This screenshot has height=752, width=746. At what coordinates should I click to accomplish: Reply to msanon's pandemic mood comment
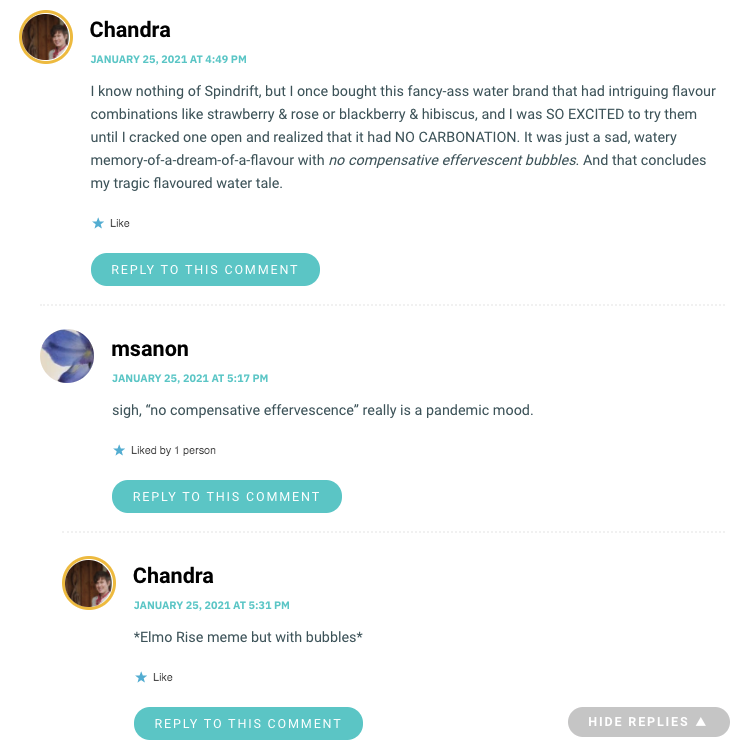pos(227,496)
